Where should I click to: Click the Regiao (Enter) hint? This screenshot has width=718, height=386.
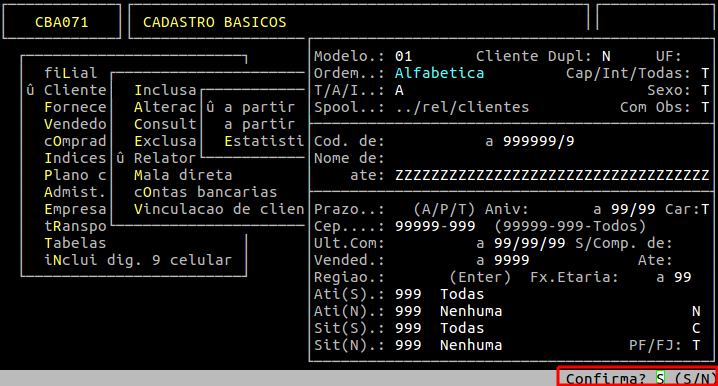tap(480, 277)
